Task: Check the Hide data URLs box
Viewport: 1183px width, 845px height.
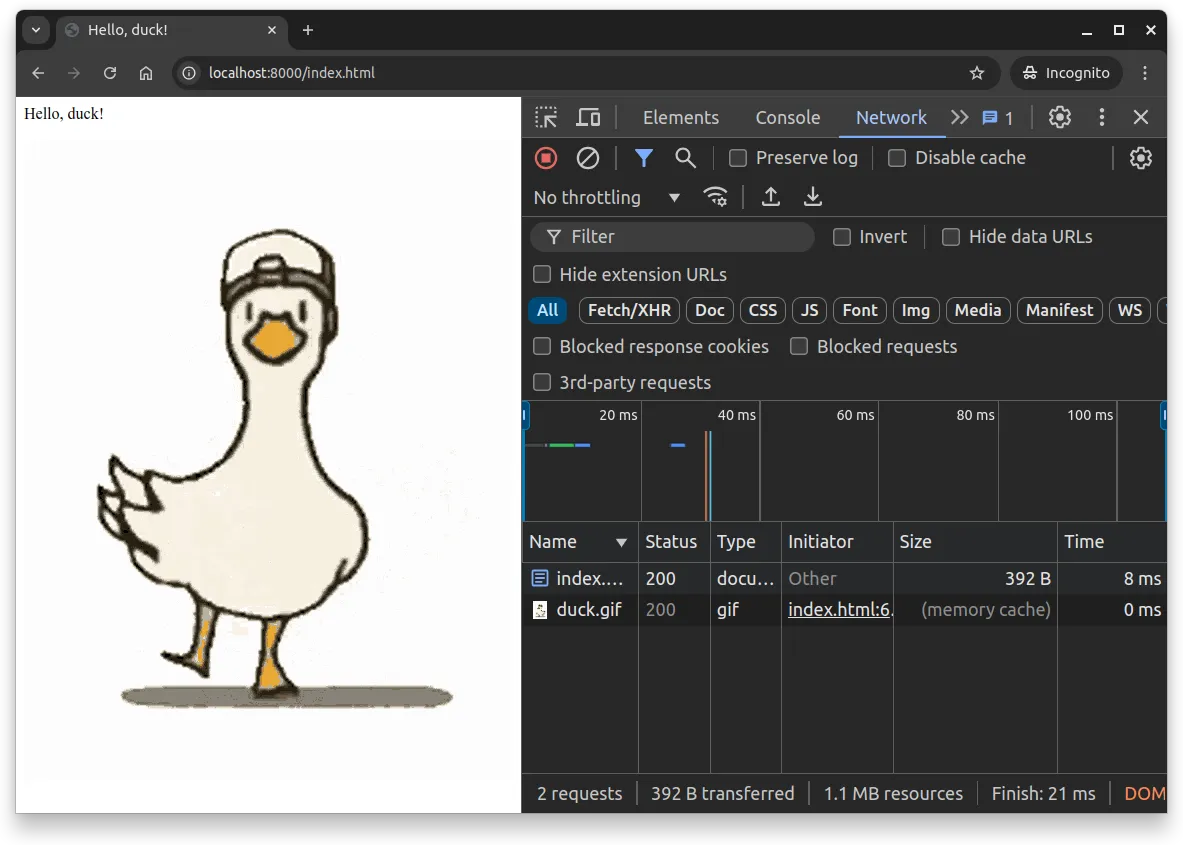Action: 950,237
